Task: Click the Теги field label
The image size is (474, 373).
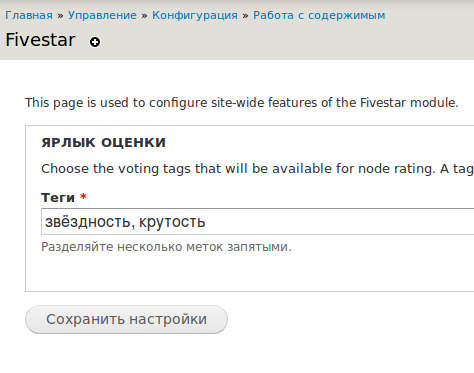Action: coord(58,198)
